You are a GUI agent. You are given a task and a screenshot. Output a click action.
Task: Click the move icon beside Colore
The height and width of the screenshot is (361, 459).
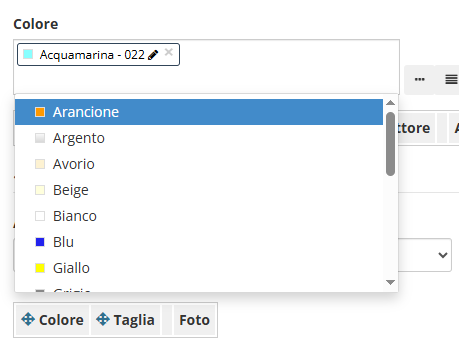click(28, 319)
